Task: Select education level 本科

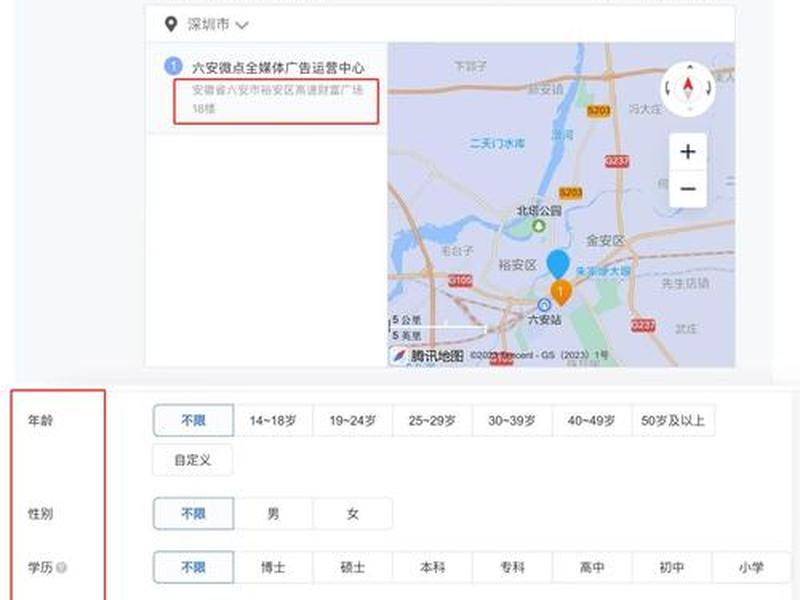Action: pos(432,567)
